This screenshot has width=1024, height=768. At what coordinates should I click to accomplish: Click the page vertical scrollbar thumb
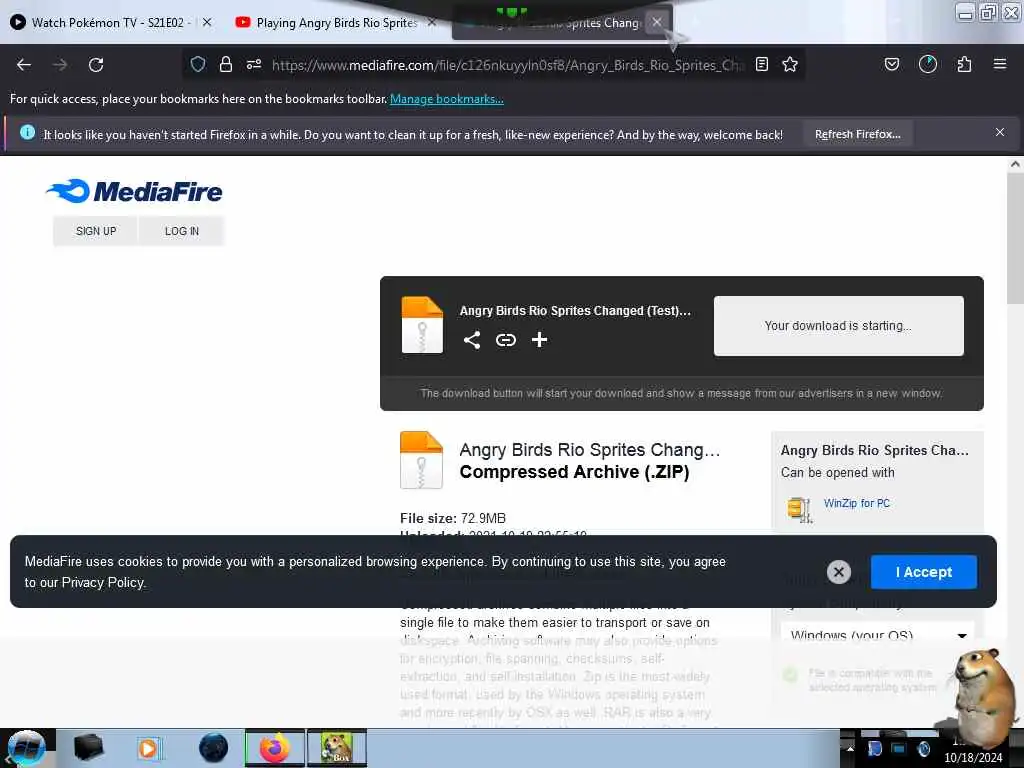1015,236
